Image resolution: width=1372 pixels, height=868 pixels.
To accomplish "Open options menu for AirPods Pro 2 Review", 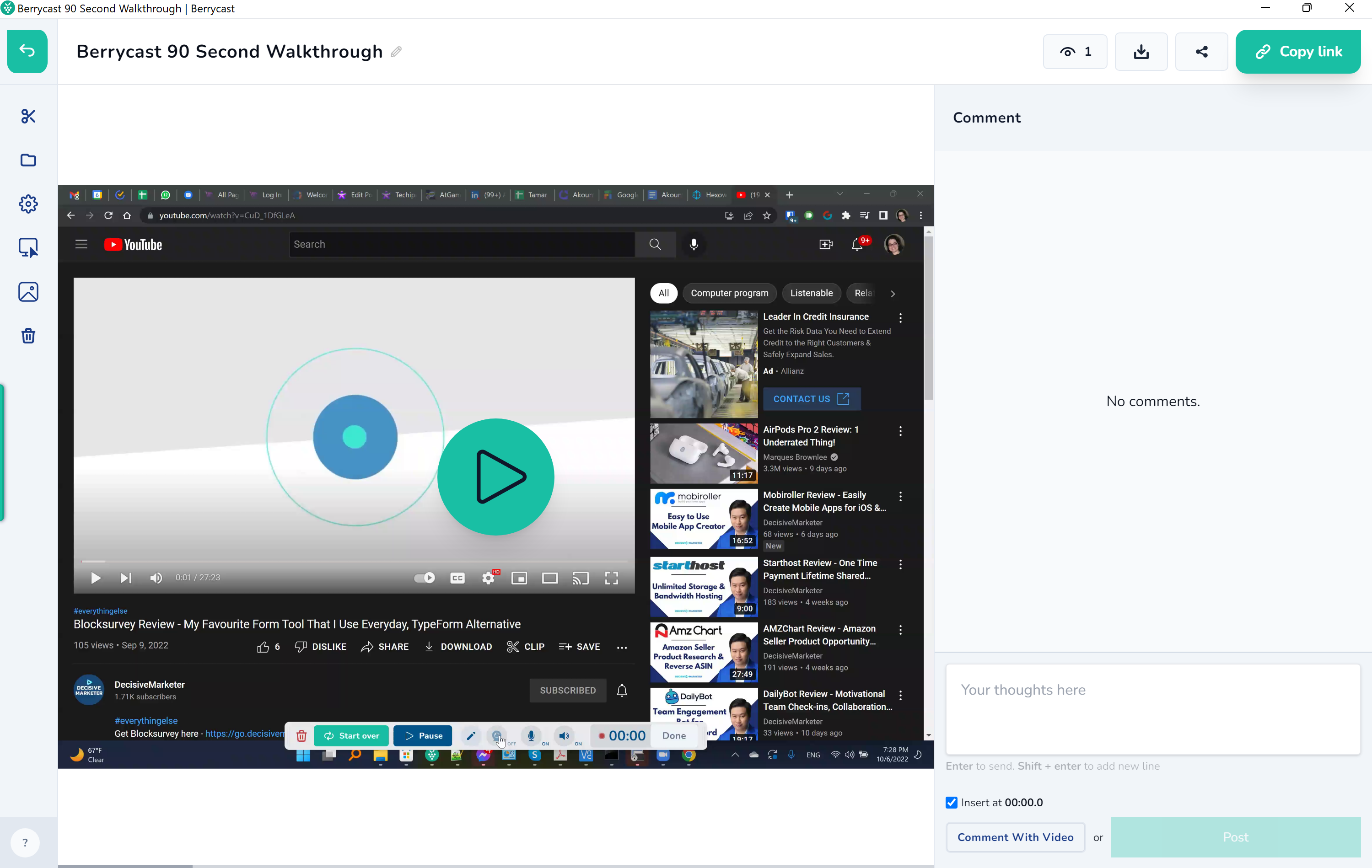I will click(900, 431).
